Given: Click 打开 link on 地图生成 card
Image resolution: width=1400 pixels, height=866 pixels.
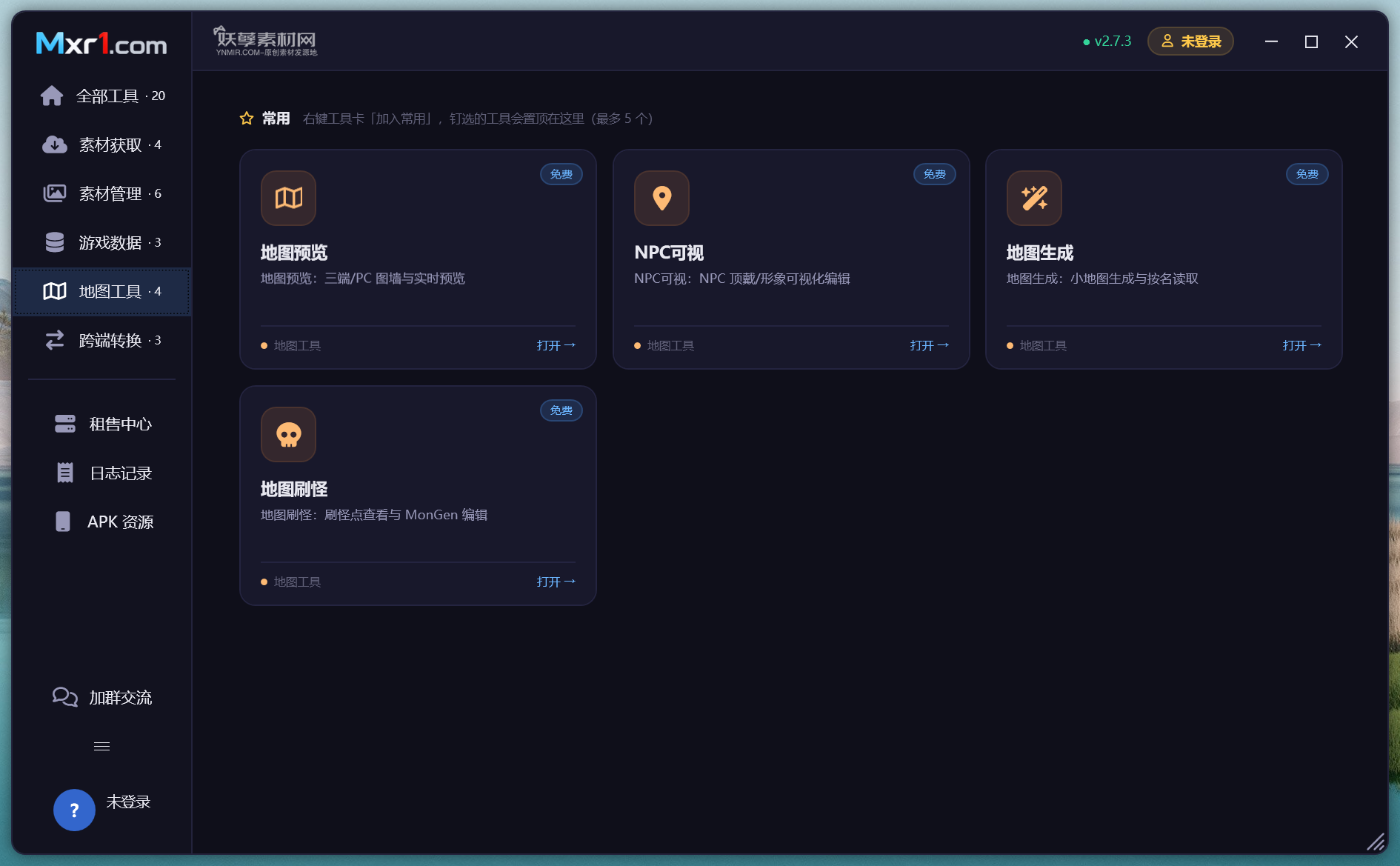Looking at the screenshot, I should (1301, 345).
